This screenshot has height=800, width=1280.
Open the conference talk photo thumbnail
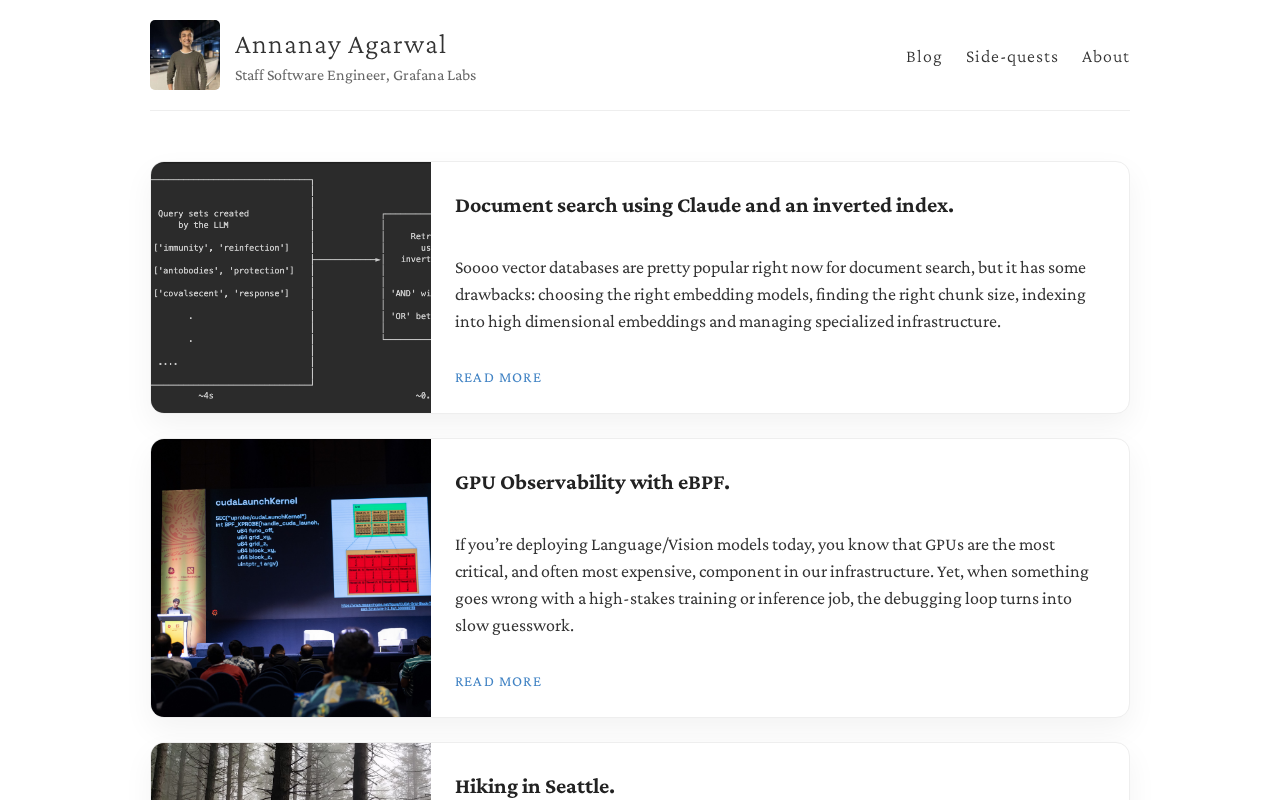click(x=291, y=578)
